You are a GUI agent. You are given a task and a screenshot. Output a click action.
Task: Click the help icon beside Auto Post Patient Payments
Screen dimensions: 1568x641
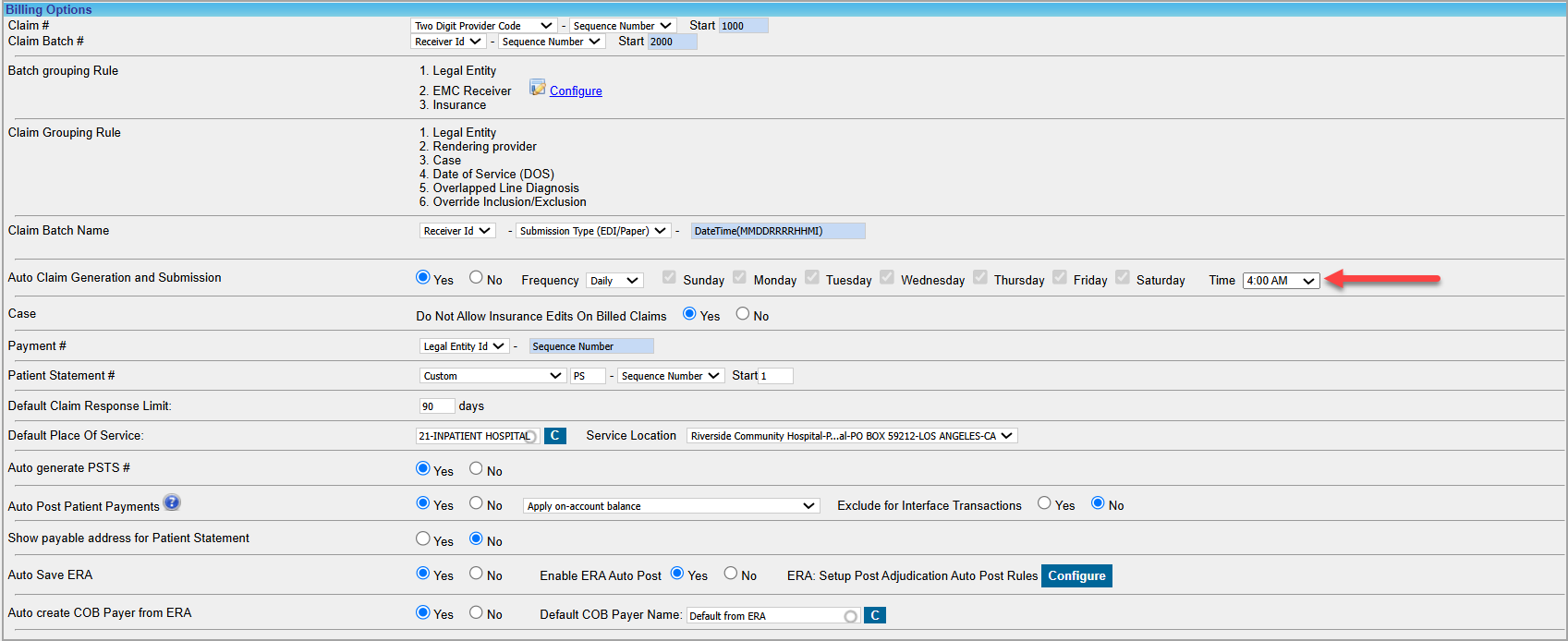pos(172,502)
